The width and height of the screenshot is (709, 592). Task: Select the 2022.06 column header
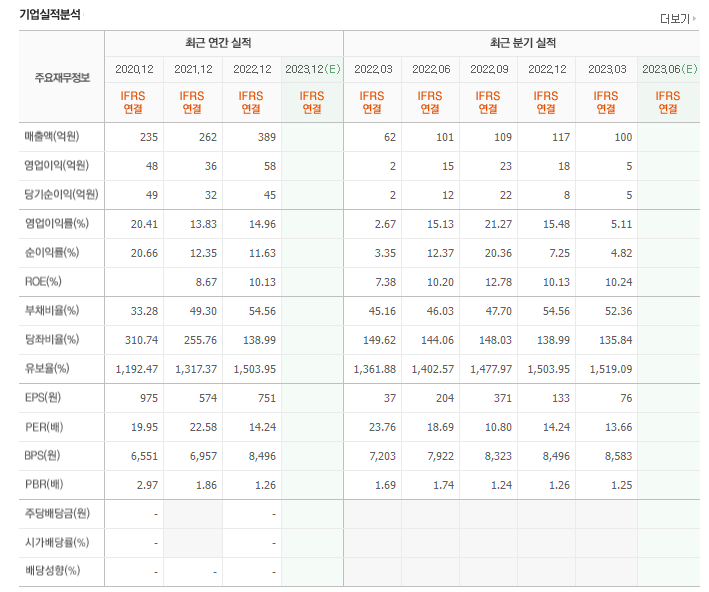(431, 69)
